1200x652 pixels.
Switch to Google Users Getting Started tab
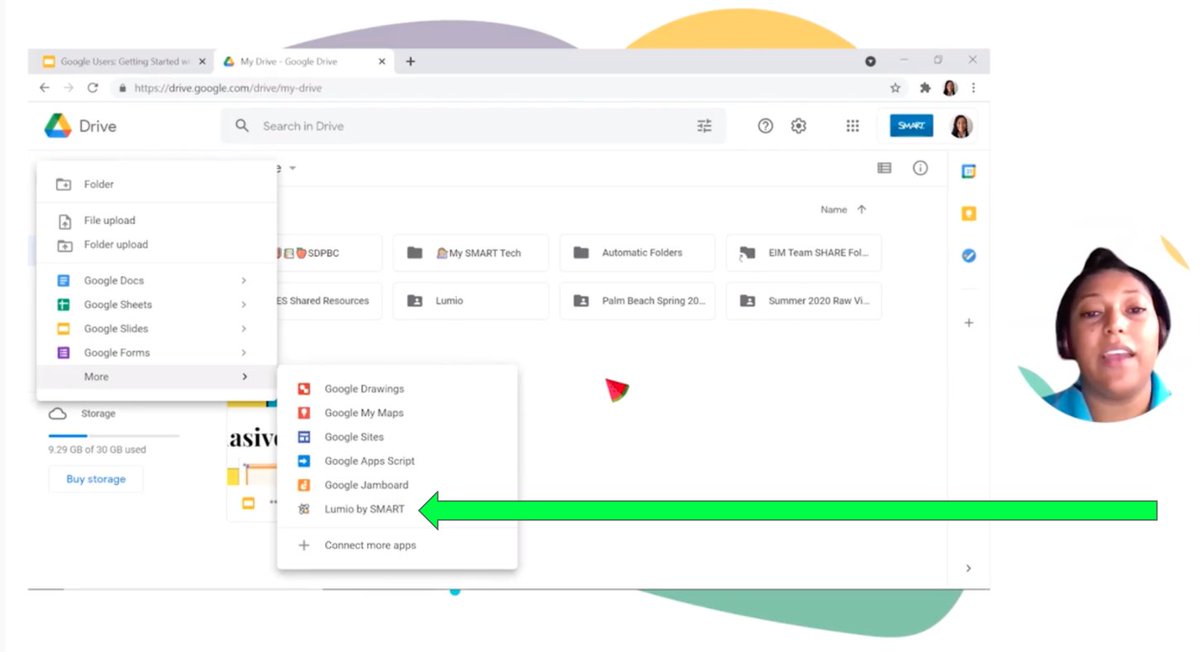pos(123,61)
